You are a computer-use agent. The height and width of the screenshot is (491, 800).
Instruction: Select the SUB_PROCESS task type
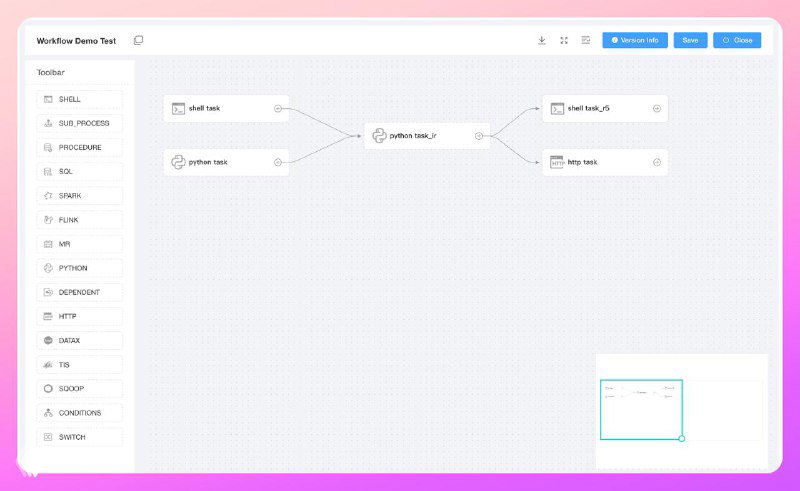(80, 123)
